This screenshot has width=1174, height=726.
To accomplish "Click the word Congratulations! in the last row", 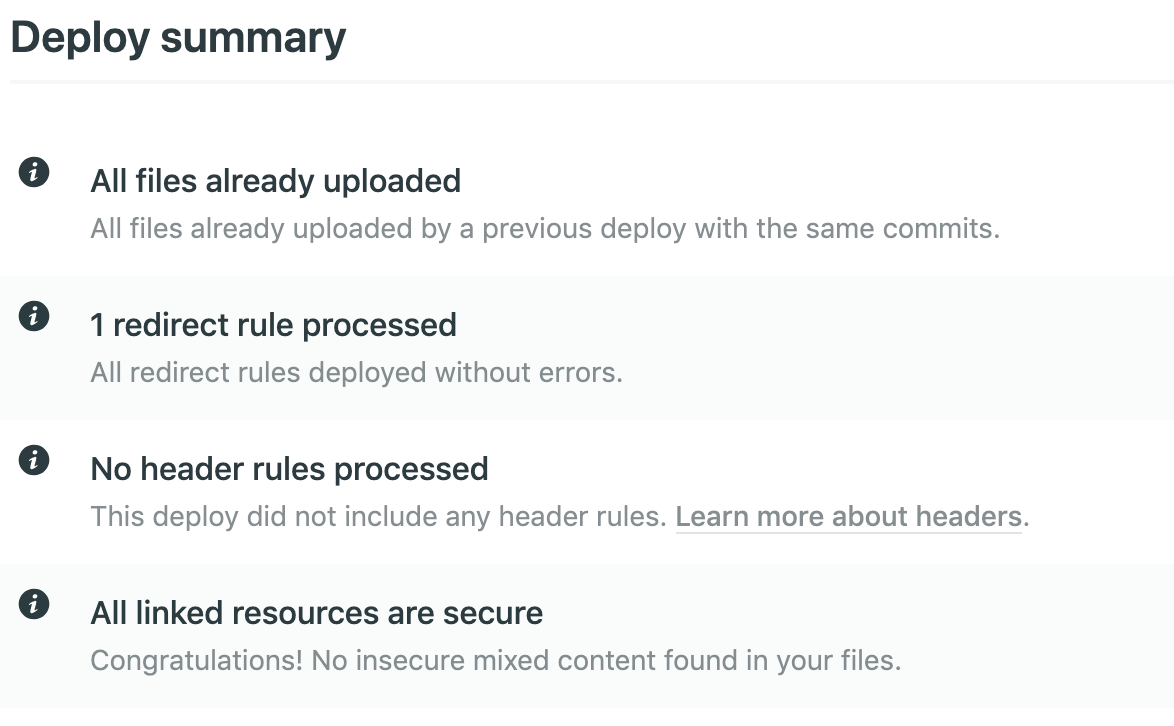I will [196, 661].
